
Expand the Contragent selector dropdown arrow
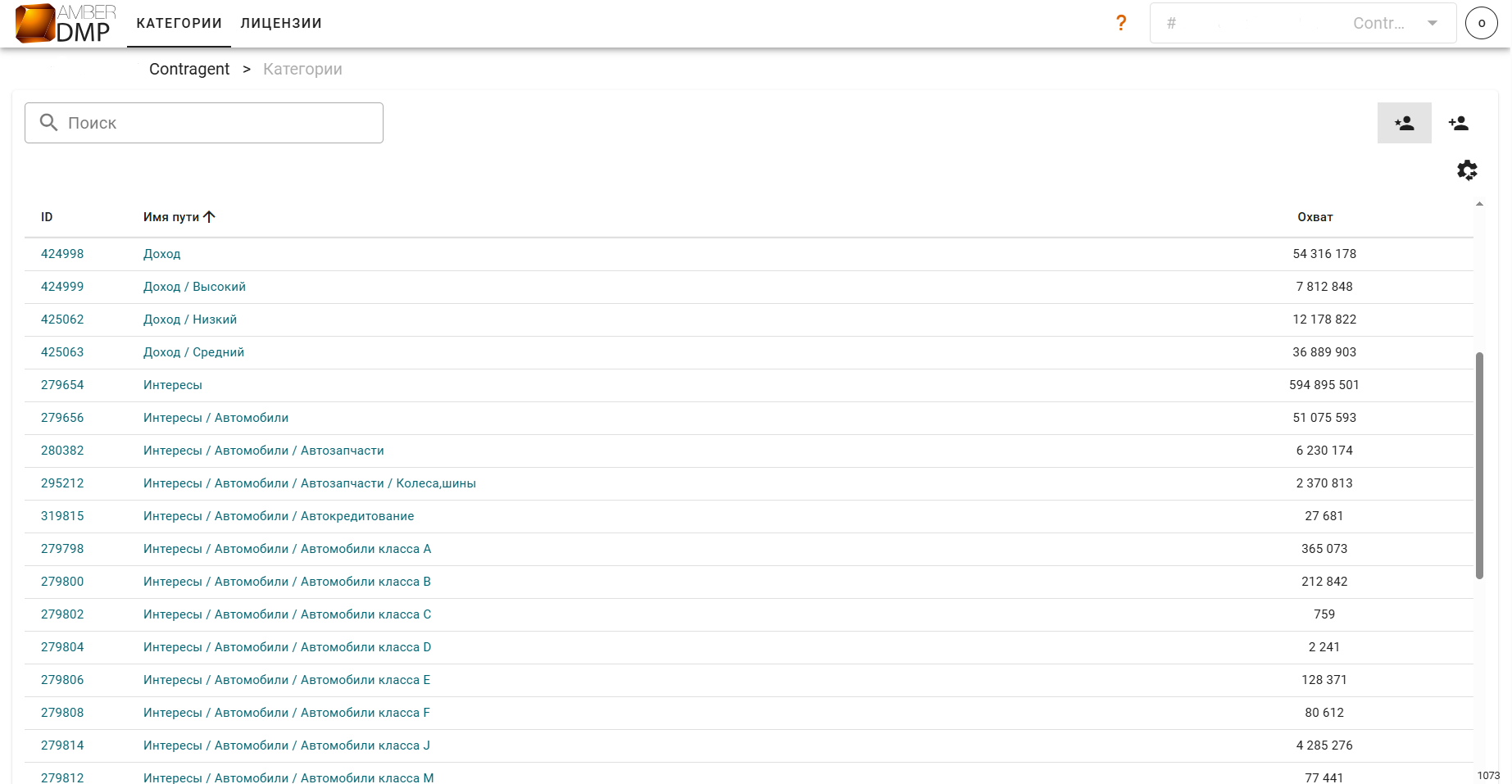click(1433, 23)
